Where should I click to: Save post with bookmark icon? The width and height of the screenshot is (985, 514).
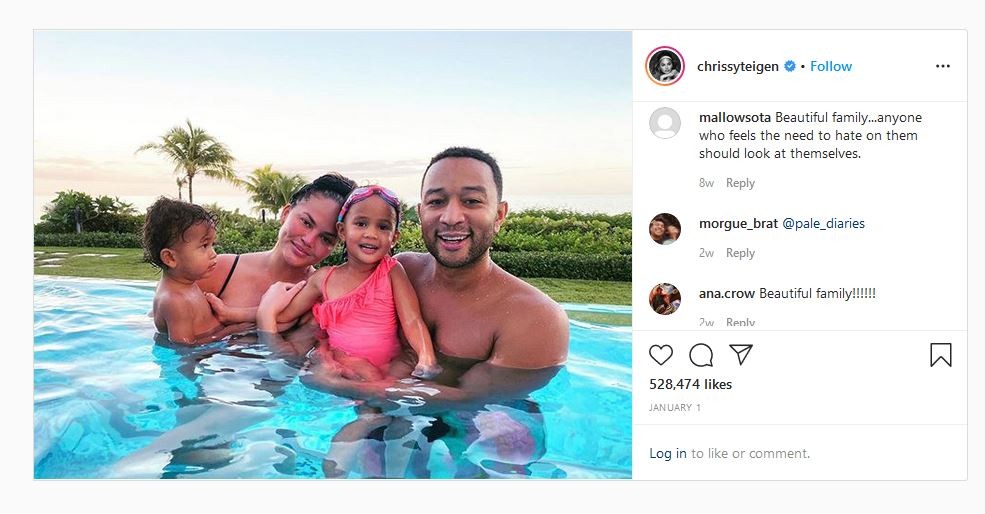(940, 355)
